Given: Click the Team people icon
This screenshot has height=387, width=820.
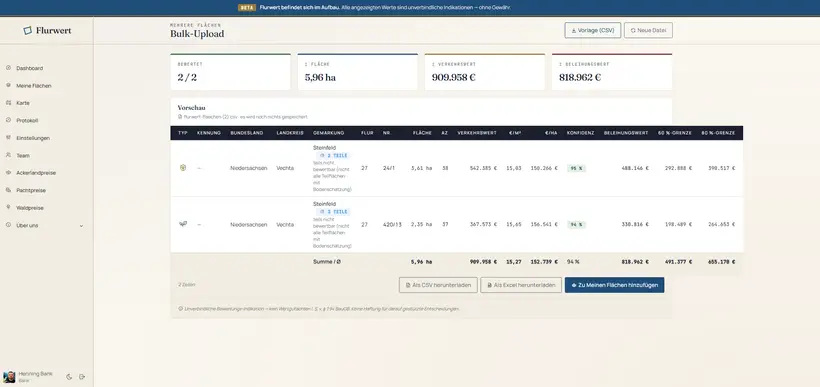Looking at the screenshot, I should tap(8, 155).
